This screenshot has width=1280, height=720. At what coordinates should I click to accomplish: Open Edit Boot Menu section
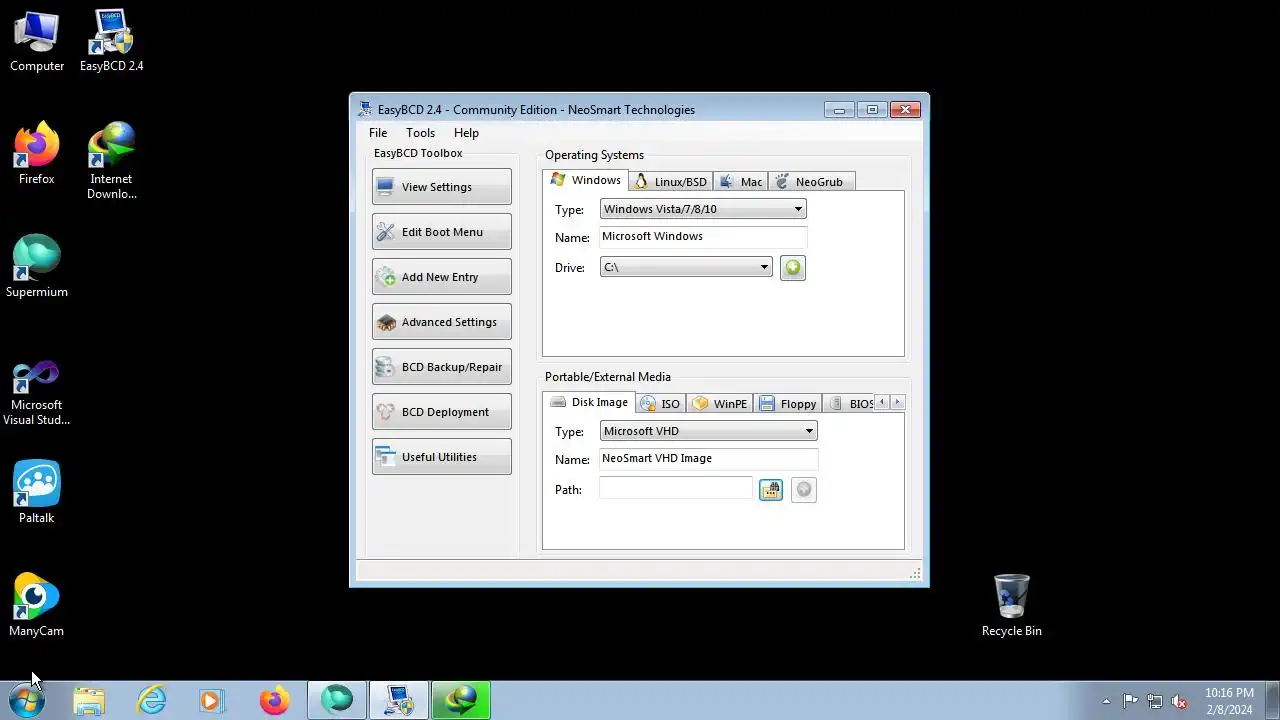click(441, 232)
